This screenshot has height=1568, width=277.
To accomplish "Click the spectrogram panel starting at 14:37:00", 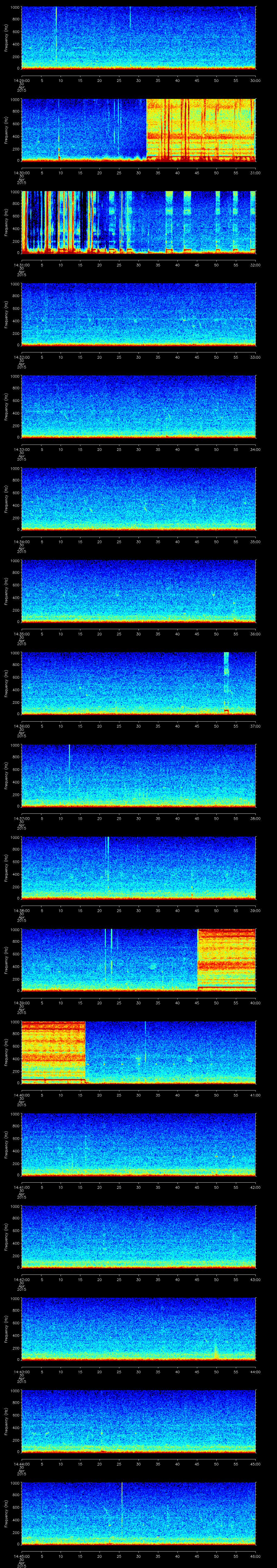I will point(139,775).
